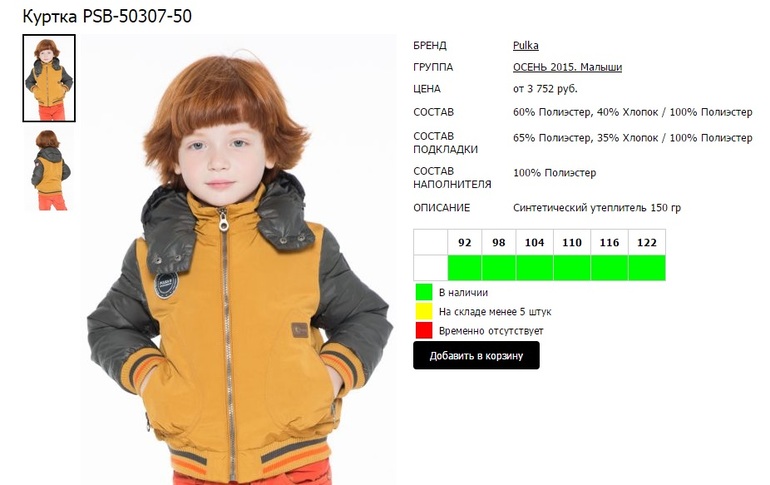770x485 pixels.
Task: Click the Добавить в корзину button
Action: pos(476,355)
